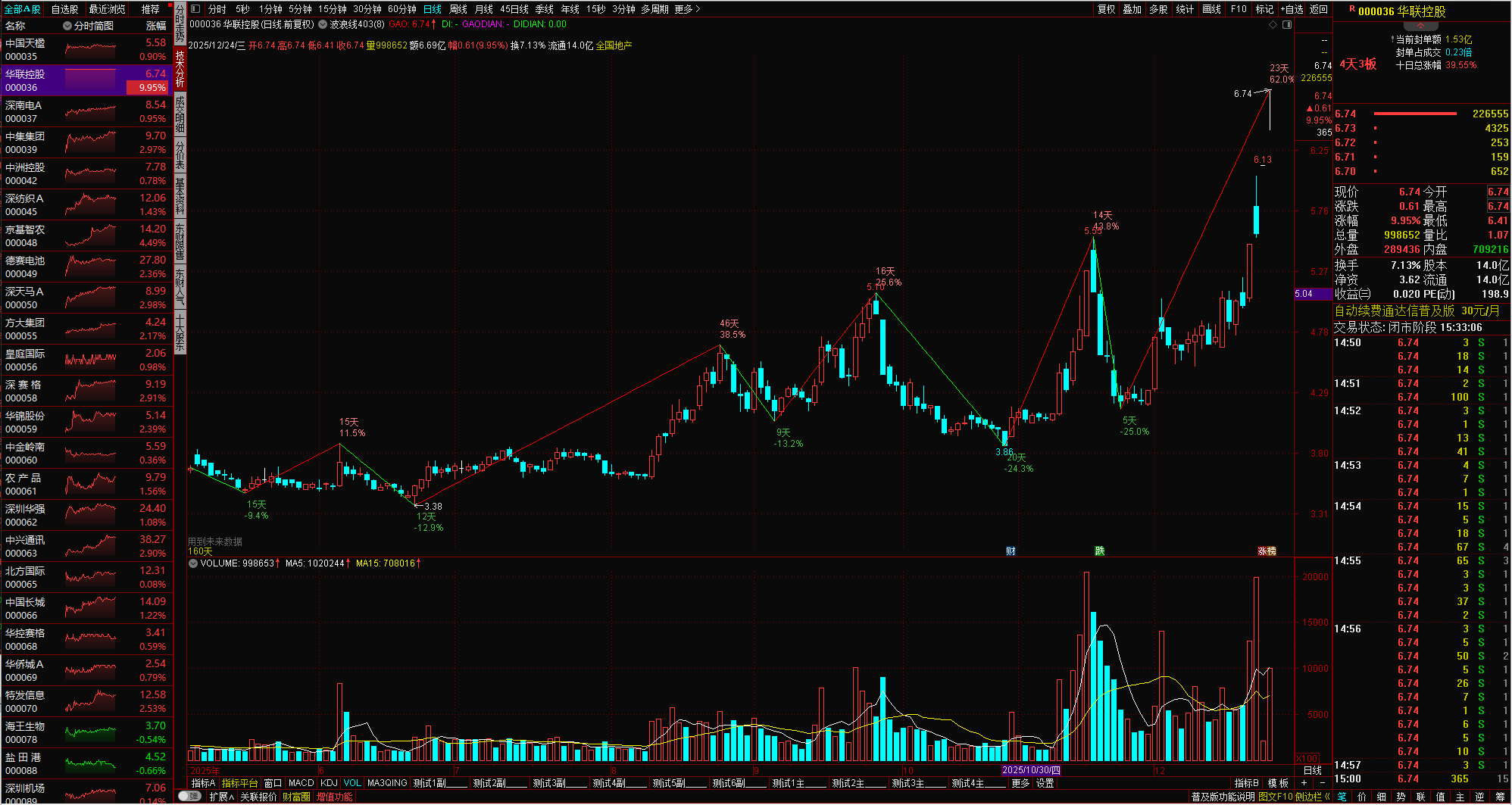Click the 全国地产 sector link
Viewport: 1512px width, 805px height.
(614, 45)
